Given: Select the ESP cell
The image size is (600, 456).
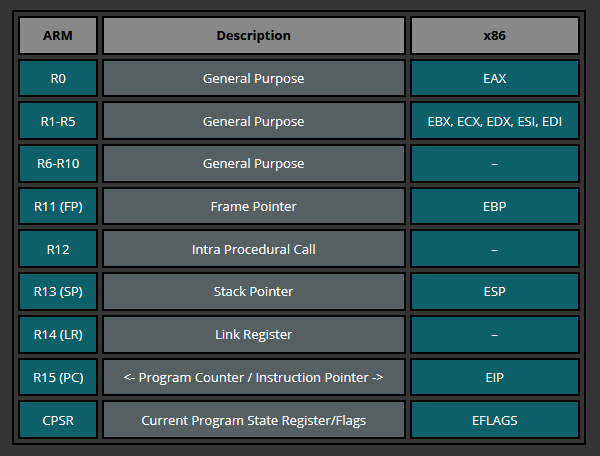Looking at the screenshot, I should [x=495, y=292].
